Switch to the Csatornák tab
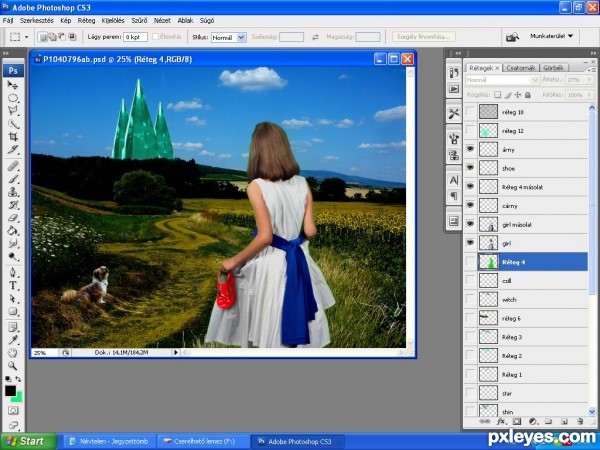 point(520,68)
